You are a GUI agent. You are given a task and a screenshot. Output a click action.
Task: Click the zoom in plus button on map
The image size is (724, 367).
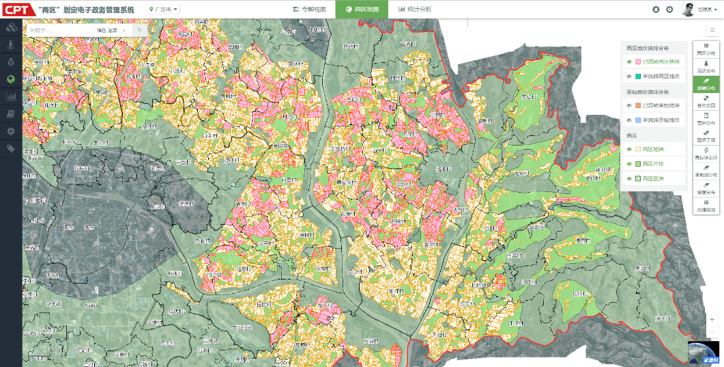point(712,319)
